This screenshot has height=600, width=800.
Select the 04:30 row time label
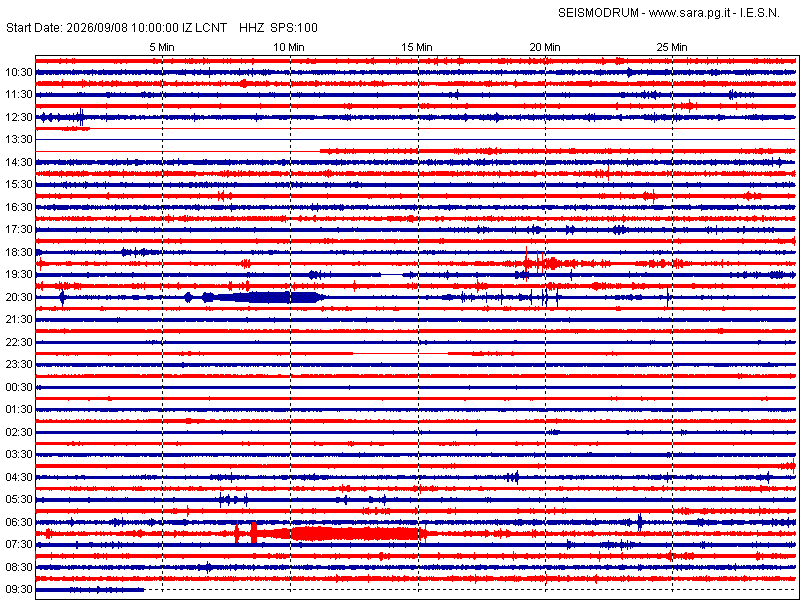click(19, 477)
